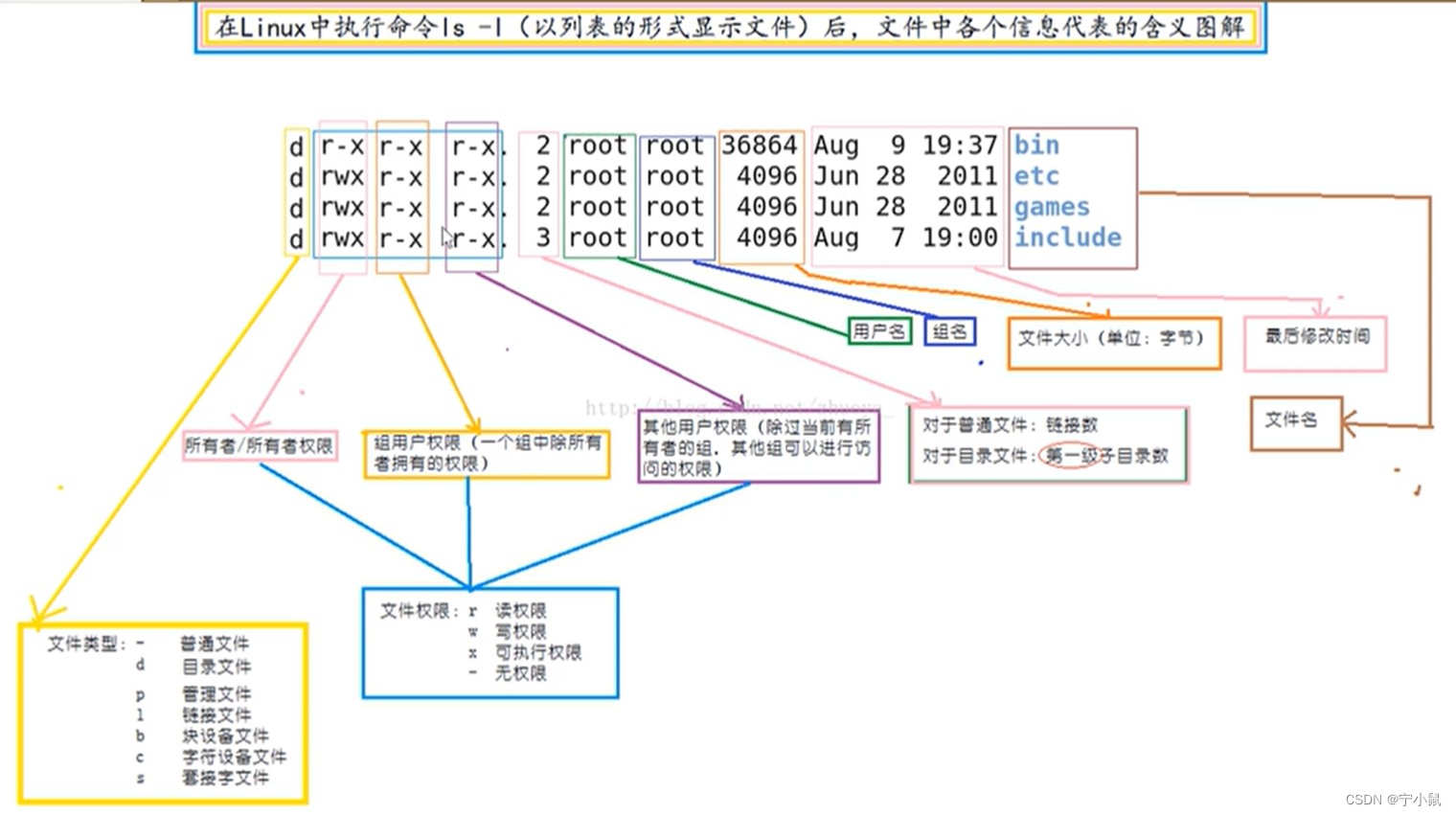Viewport: 1456px width, 815px height.
Task: Click size '4096' in the etc row
Action: 766,176
